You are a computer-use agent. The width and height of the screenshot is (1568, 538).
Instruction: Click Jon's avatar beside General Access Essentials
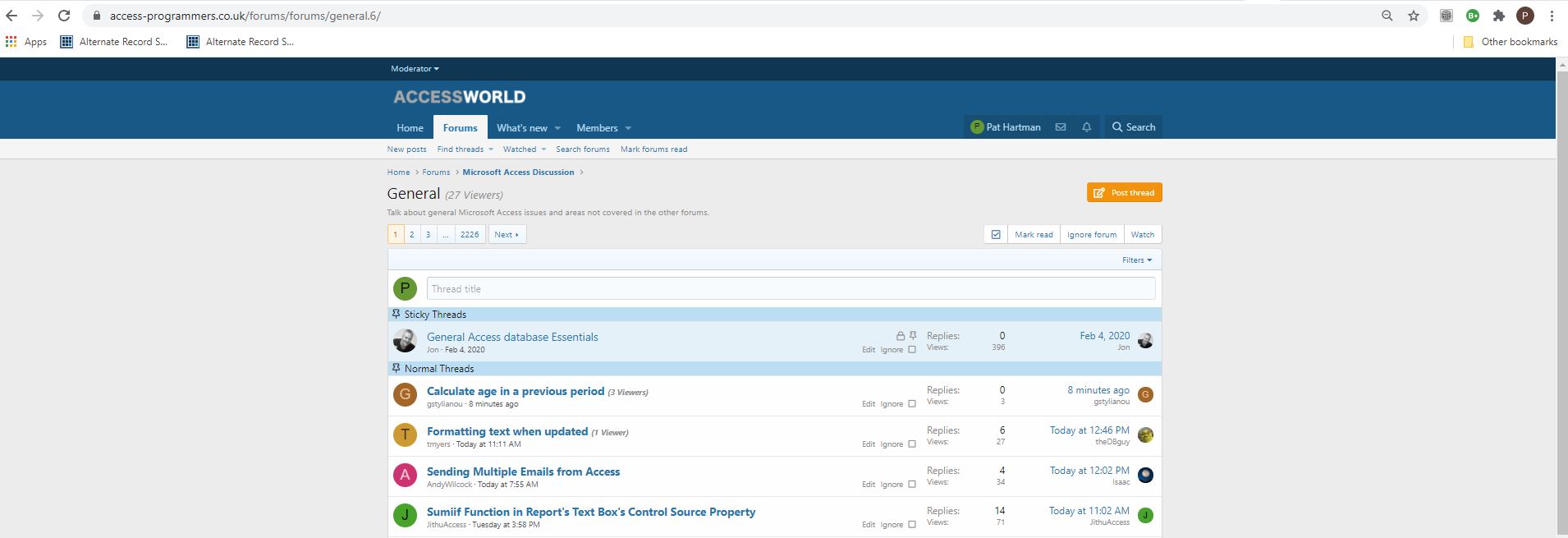click(405, 341)
